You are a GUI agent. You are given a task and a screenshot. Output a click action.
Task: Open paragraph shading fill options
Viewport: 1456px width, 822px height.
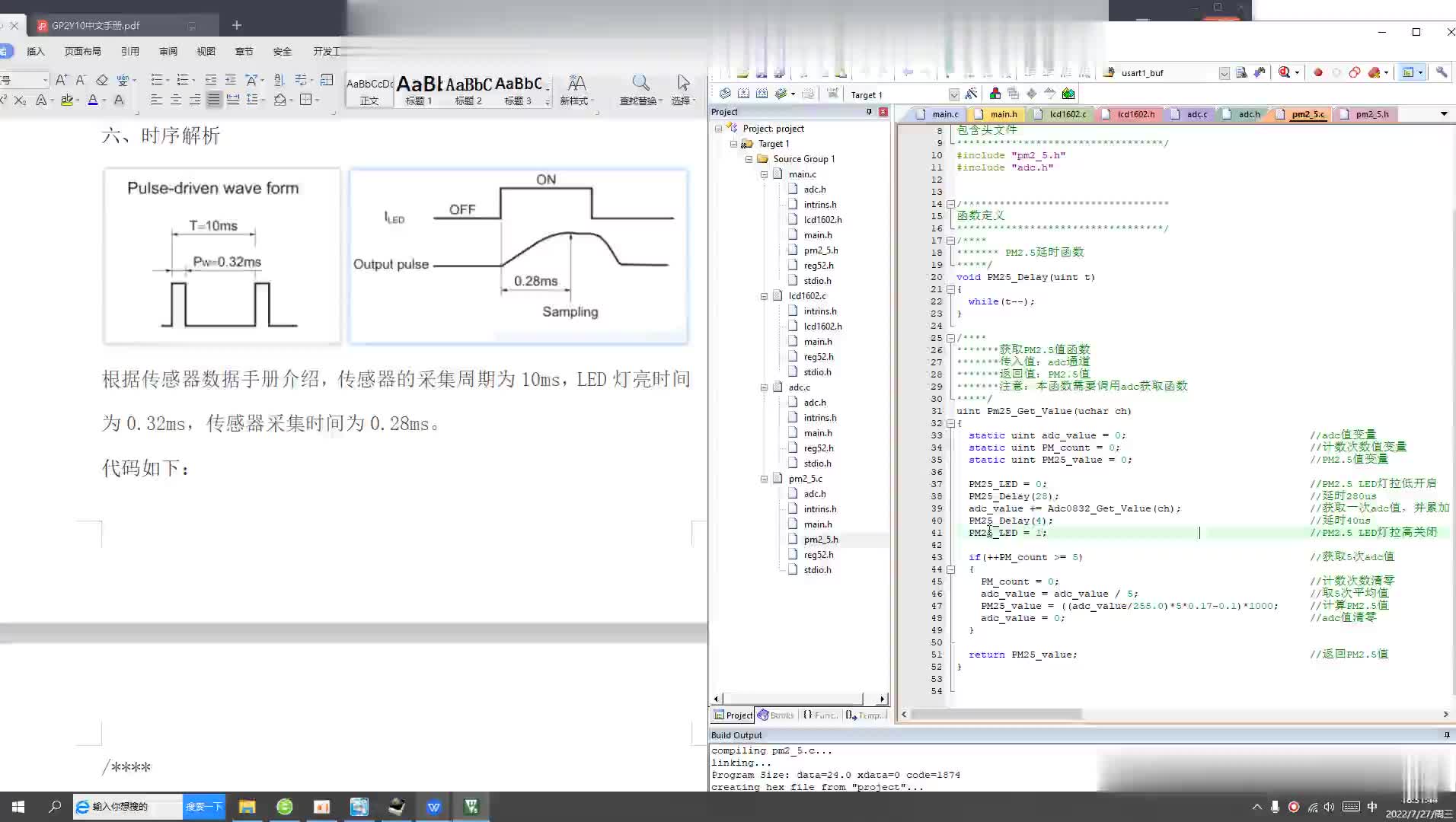[x=280, y=100]
